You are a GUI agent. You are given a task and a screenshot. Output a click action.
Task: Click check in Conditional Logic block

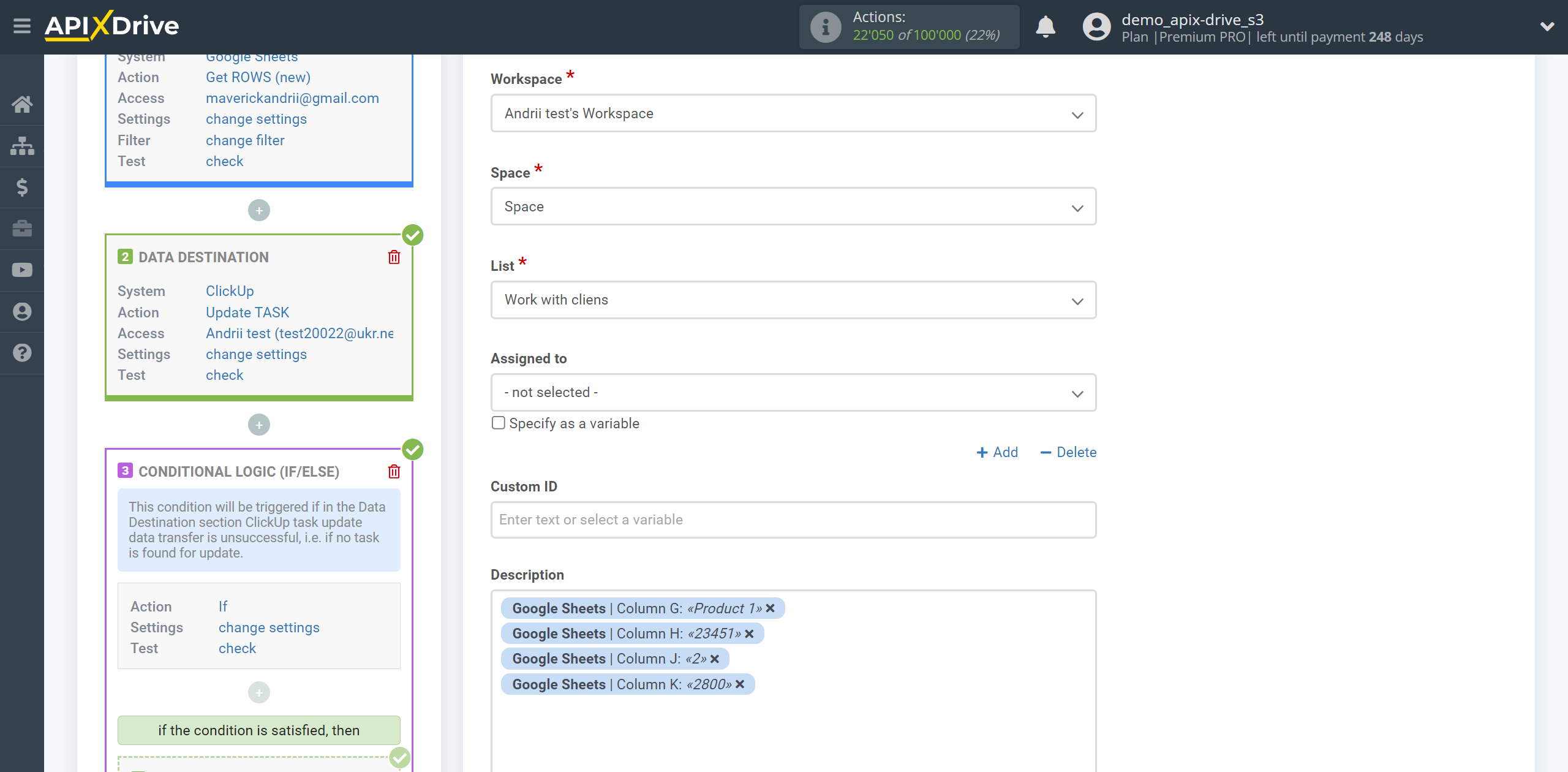[x=237, y=648]
